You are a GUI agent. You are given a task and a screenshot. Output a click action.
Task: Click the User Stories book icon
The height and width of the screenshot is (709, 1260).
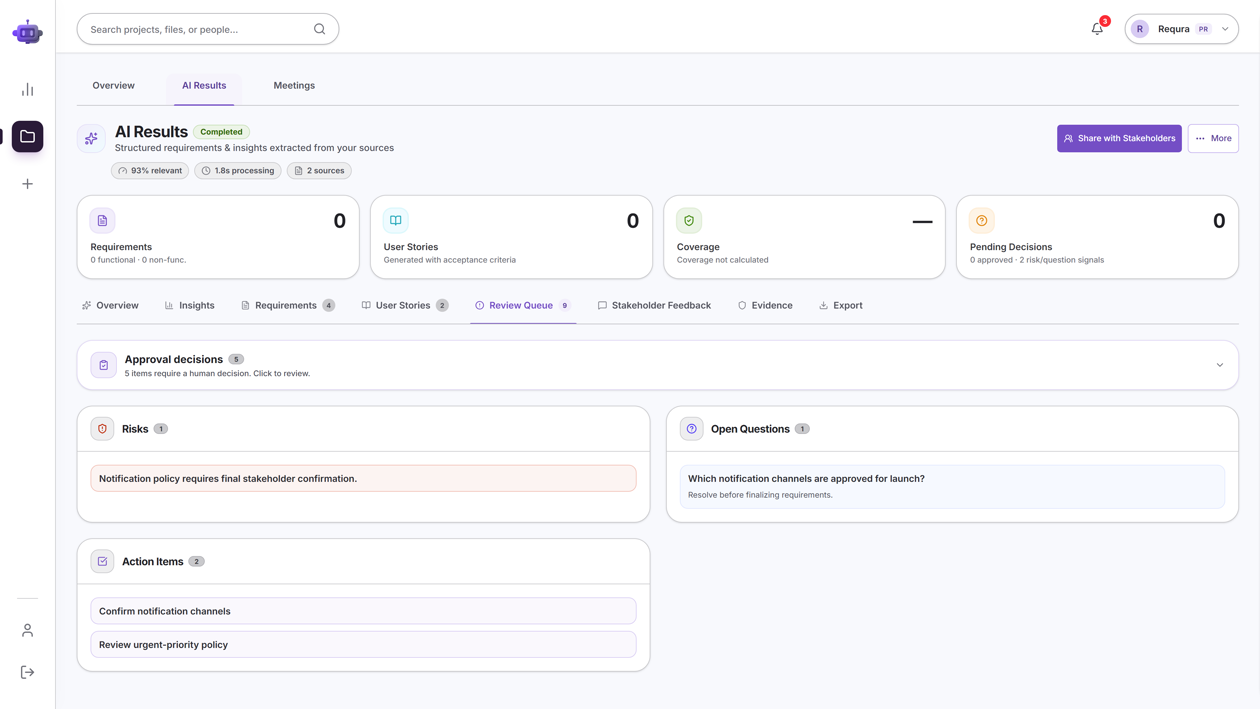pos(396,220)
